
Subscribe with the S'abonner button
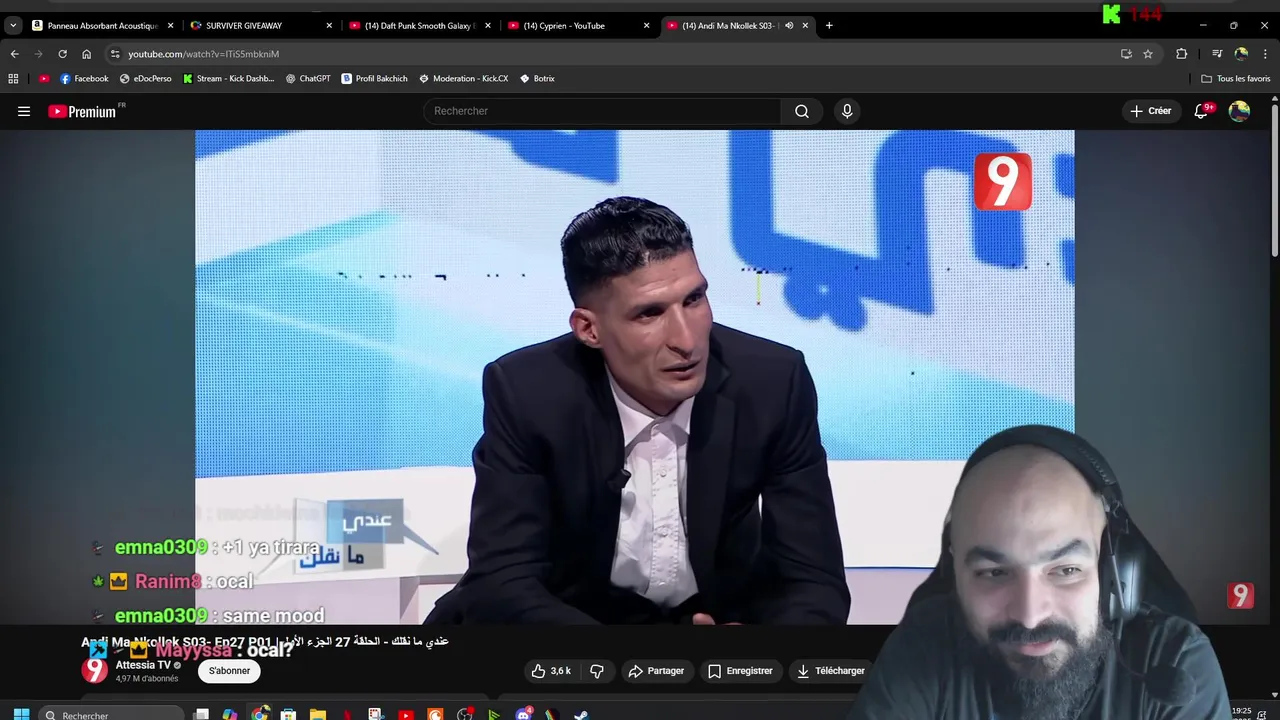[x=229, y=671]
